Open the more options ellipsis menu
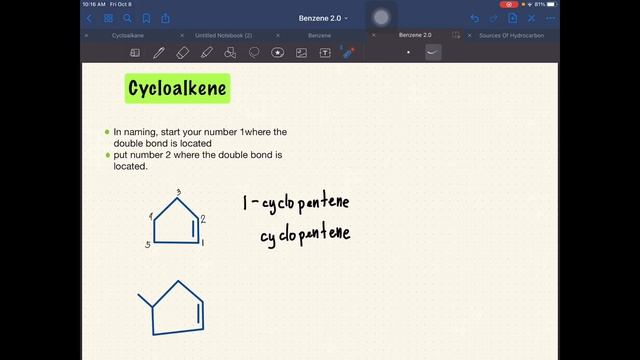640x360 pixels. point(551,18)
